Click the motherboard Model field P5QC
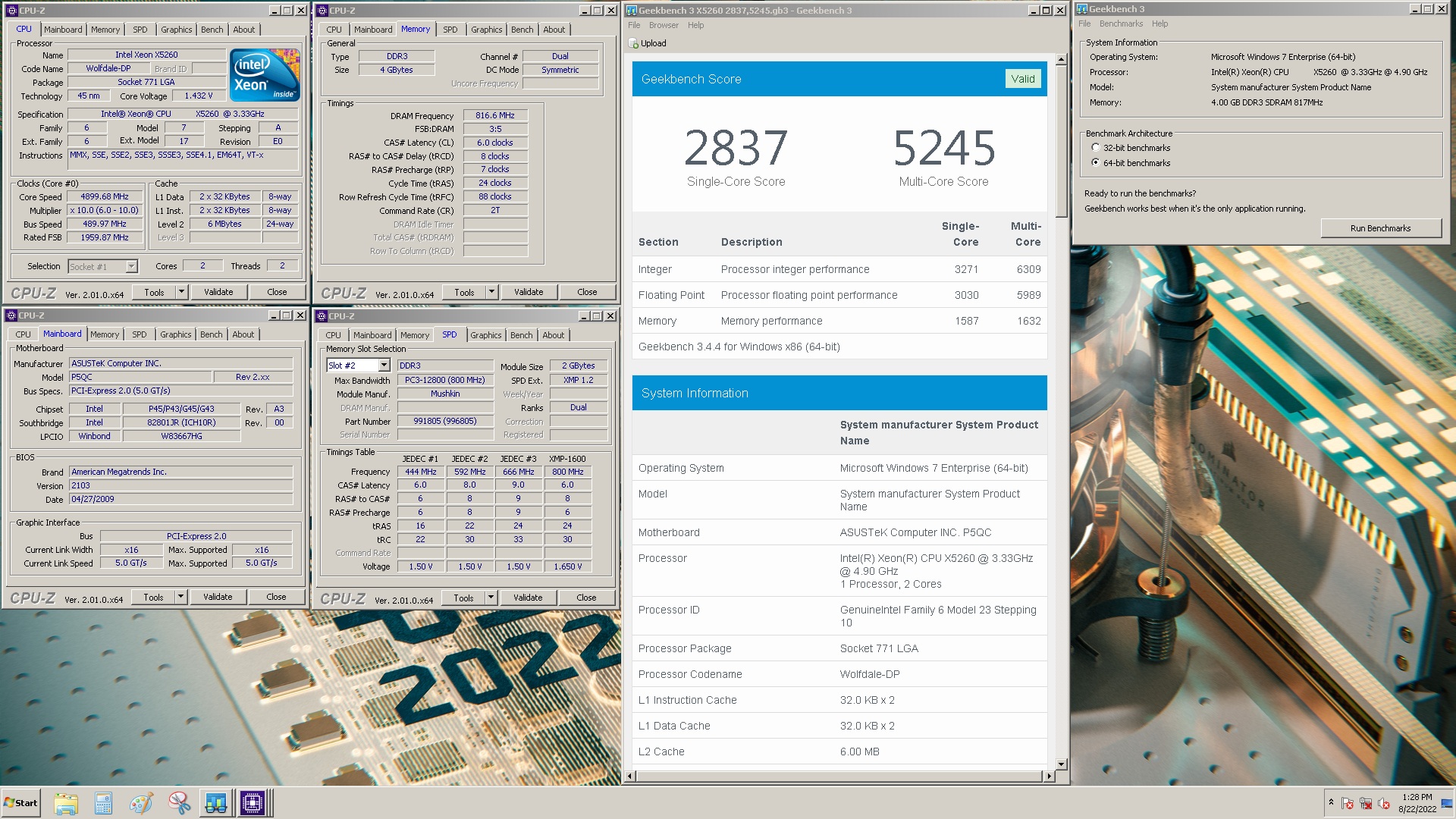Viewport: 1456px width, 819px height. point(140,377)
